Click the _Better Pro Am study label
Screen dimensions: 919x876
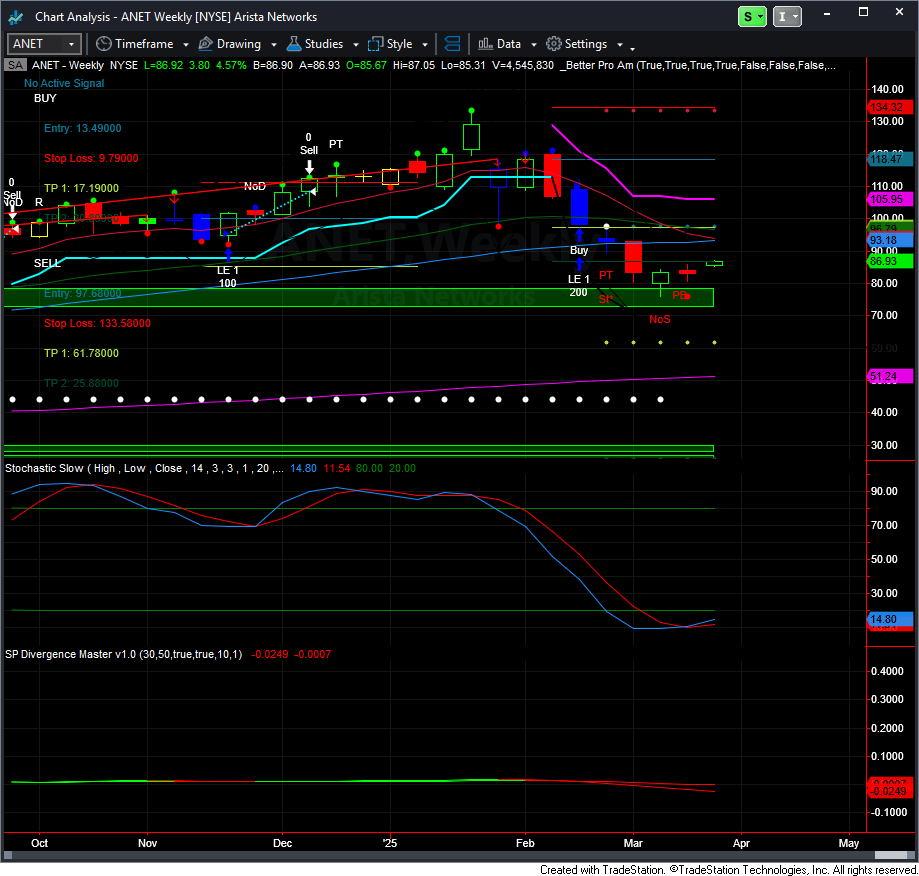pos(698,65)
